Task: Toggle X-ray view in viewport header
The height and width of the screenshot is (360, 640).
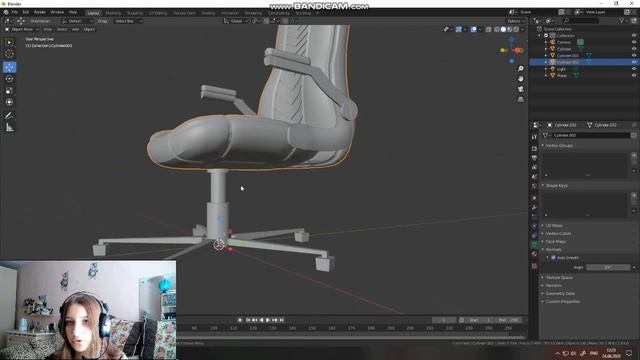Action: pos(489,29)
